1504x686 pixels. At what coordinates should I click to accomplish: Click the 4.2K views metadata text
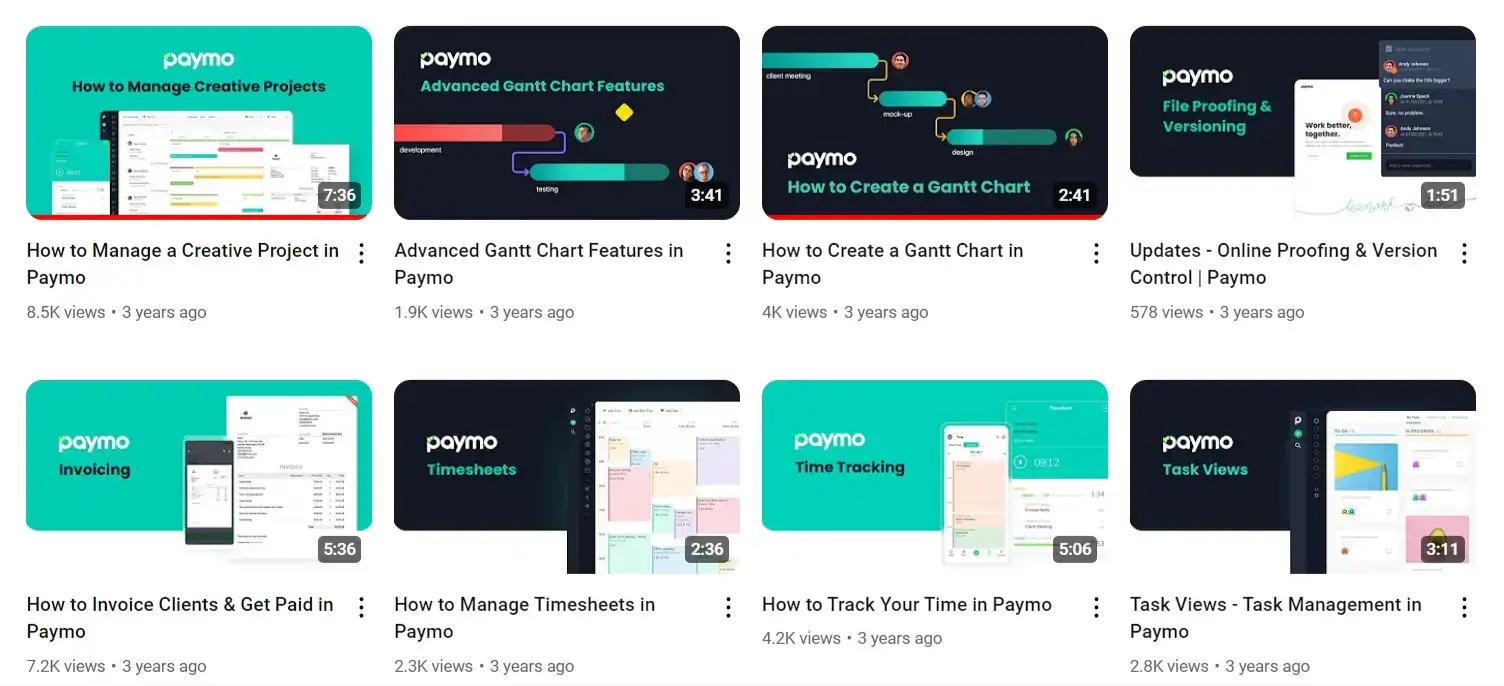click(x=802, y=638)
